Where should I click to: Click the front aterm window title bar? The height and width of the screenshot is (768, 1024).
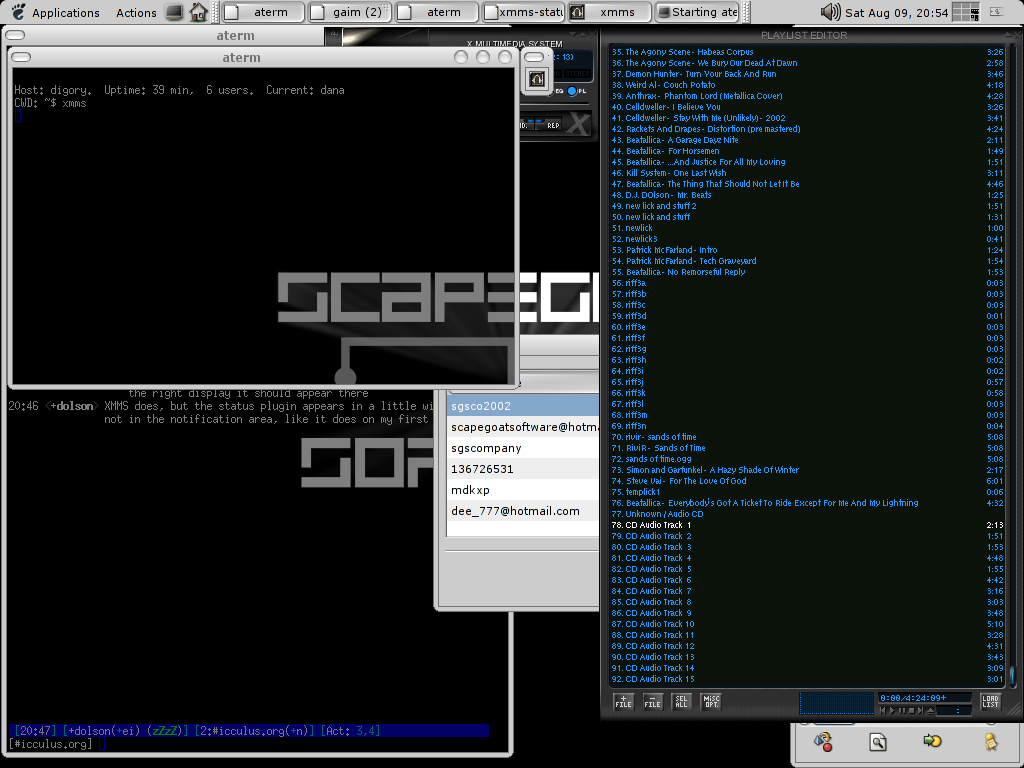tap(264, 57)
